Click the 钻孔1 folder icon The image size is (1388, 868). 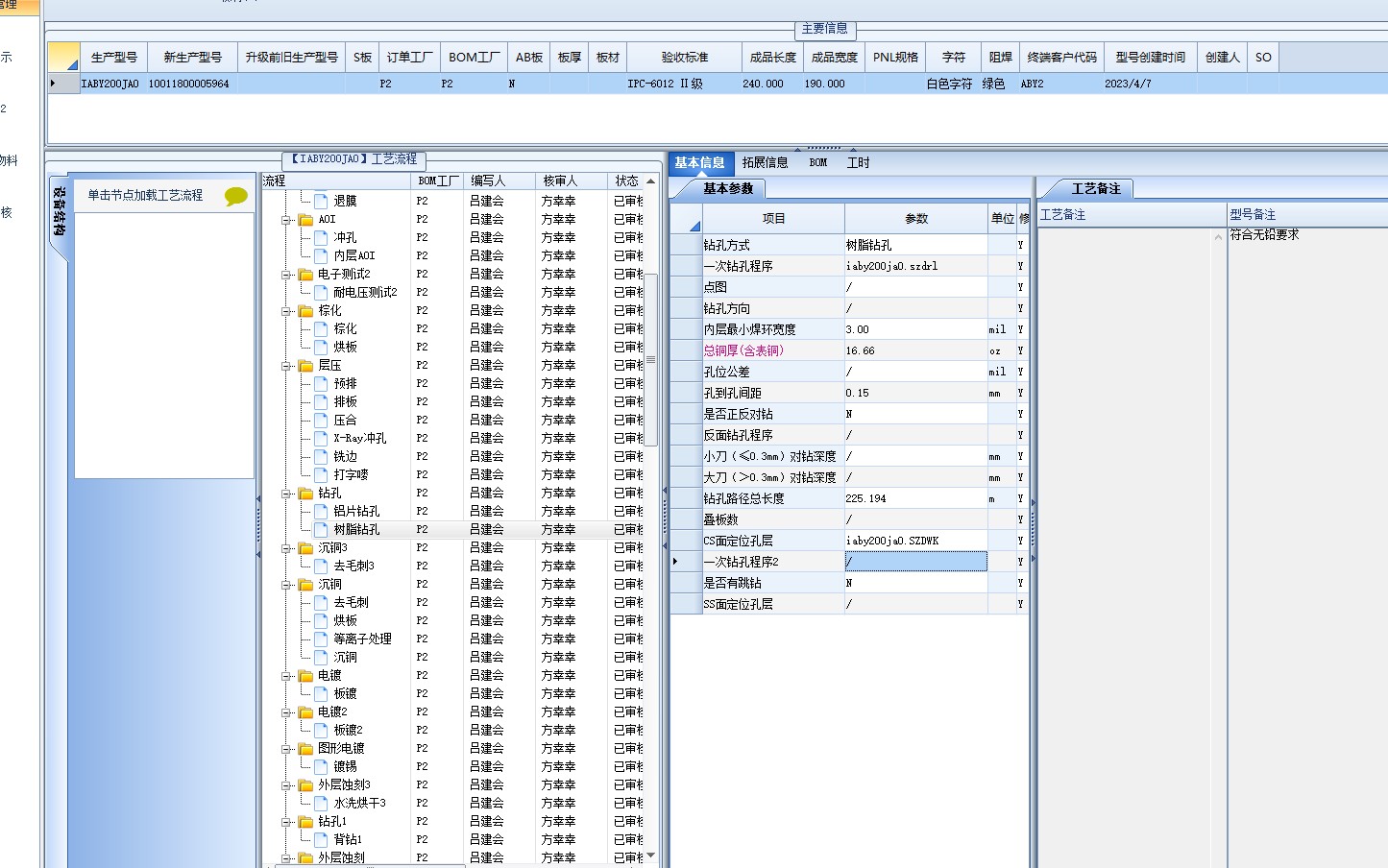(x=305, y=822)
